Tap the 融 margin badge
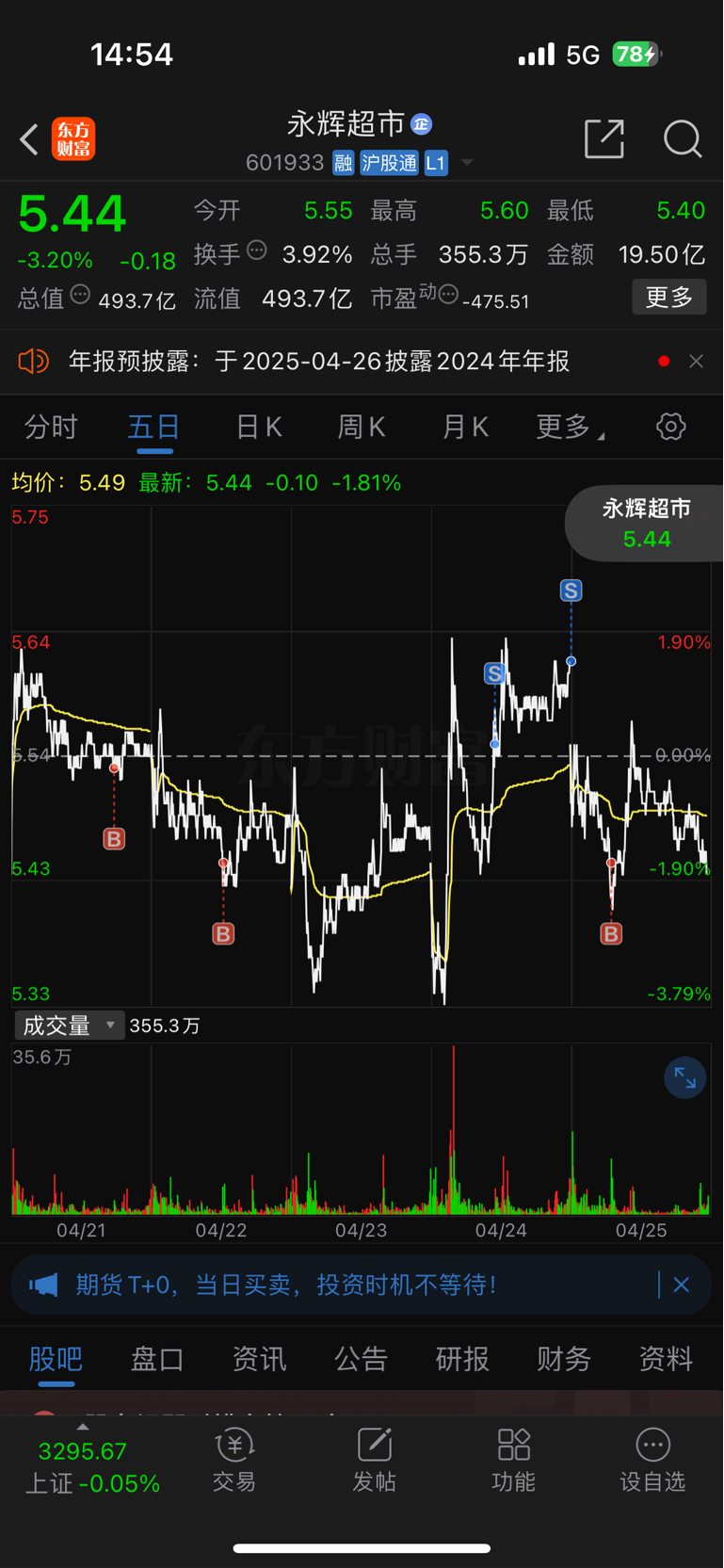This screenshot has height=1568, width=724. click(343, 163)
